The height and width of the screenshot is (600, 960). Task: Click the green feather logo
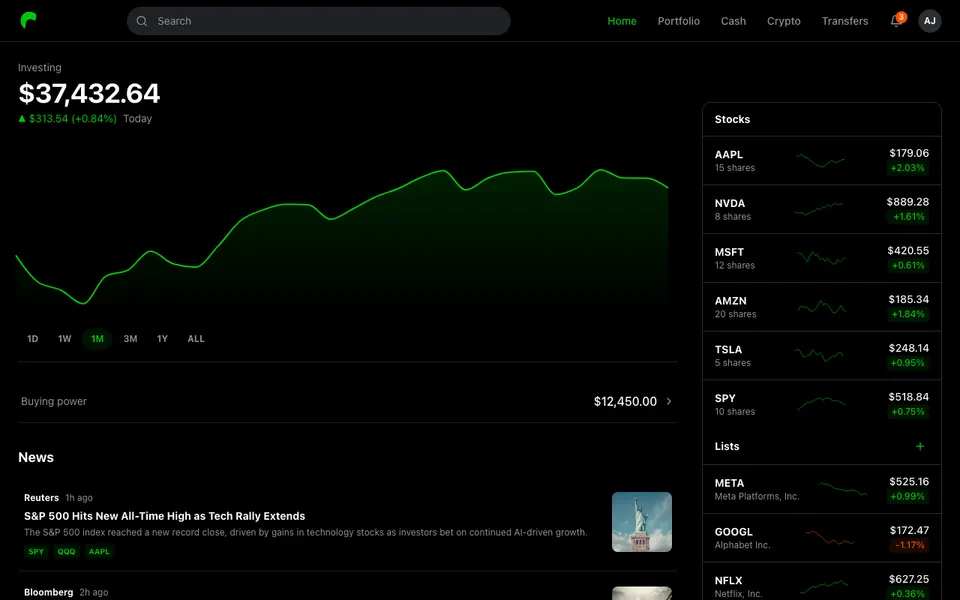coord(28,20)
